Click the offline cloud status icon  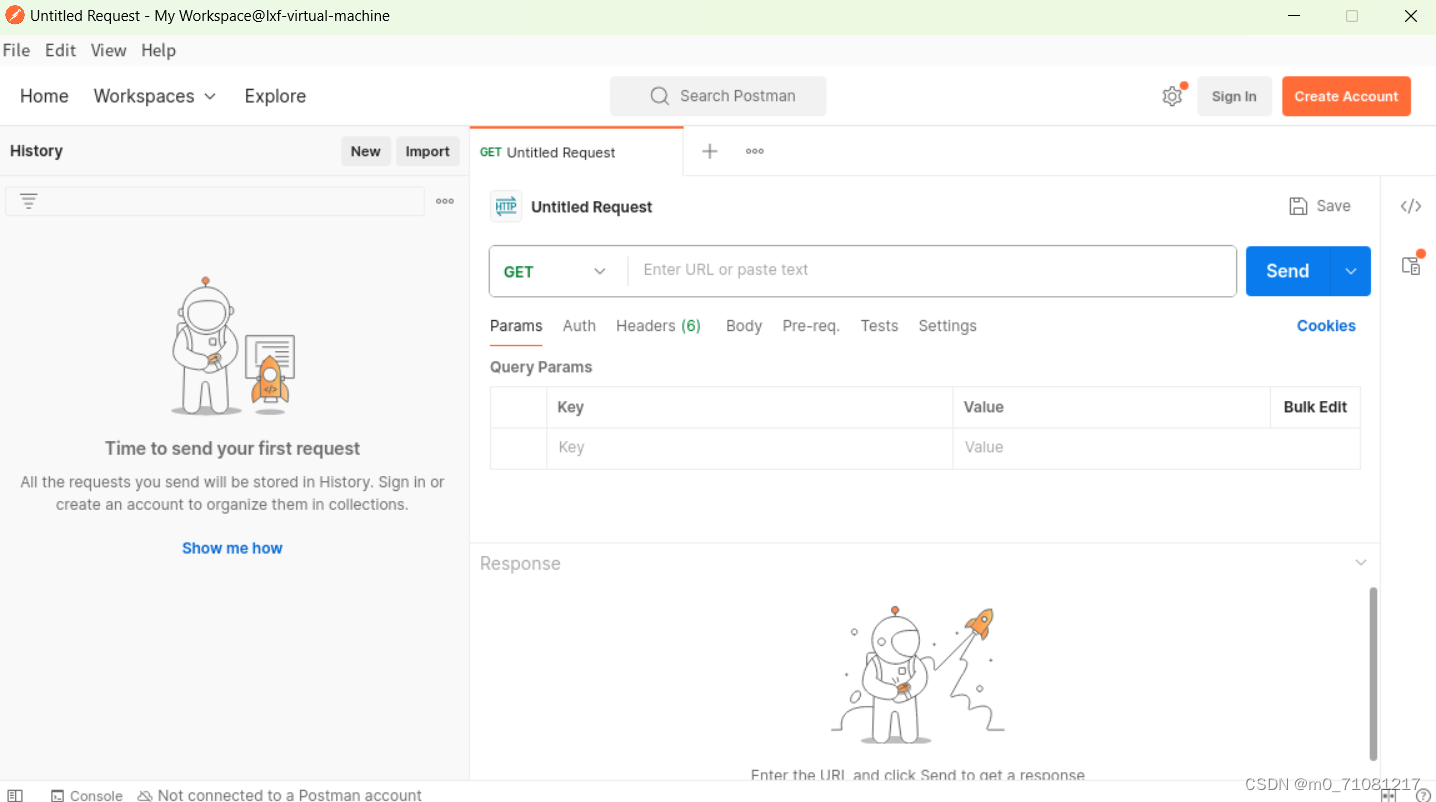click(146, 795)
